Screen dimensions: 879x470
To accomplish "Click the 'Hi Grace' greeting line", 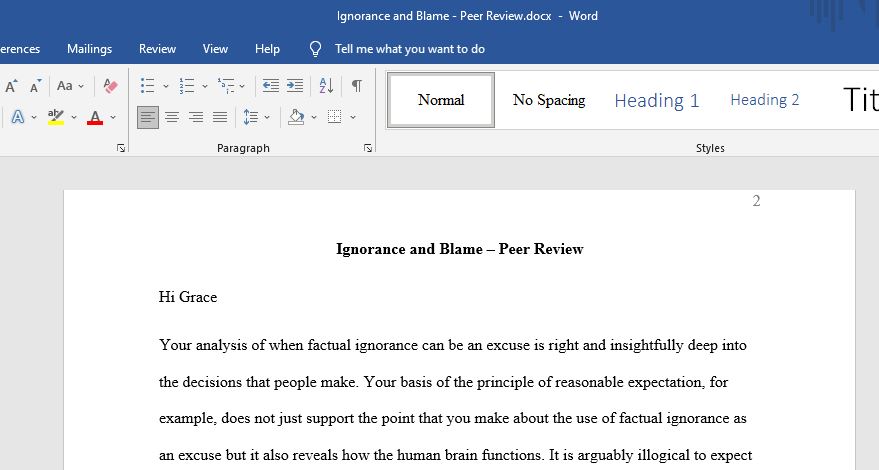I will (188, 297).
